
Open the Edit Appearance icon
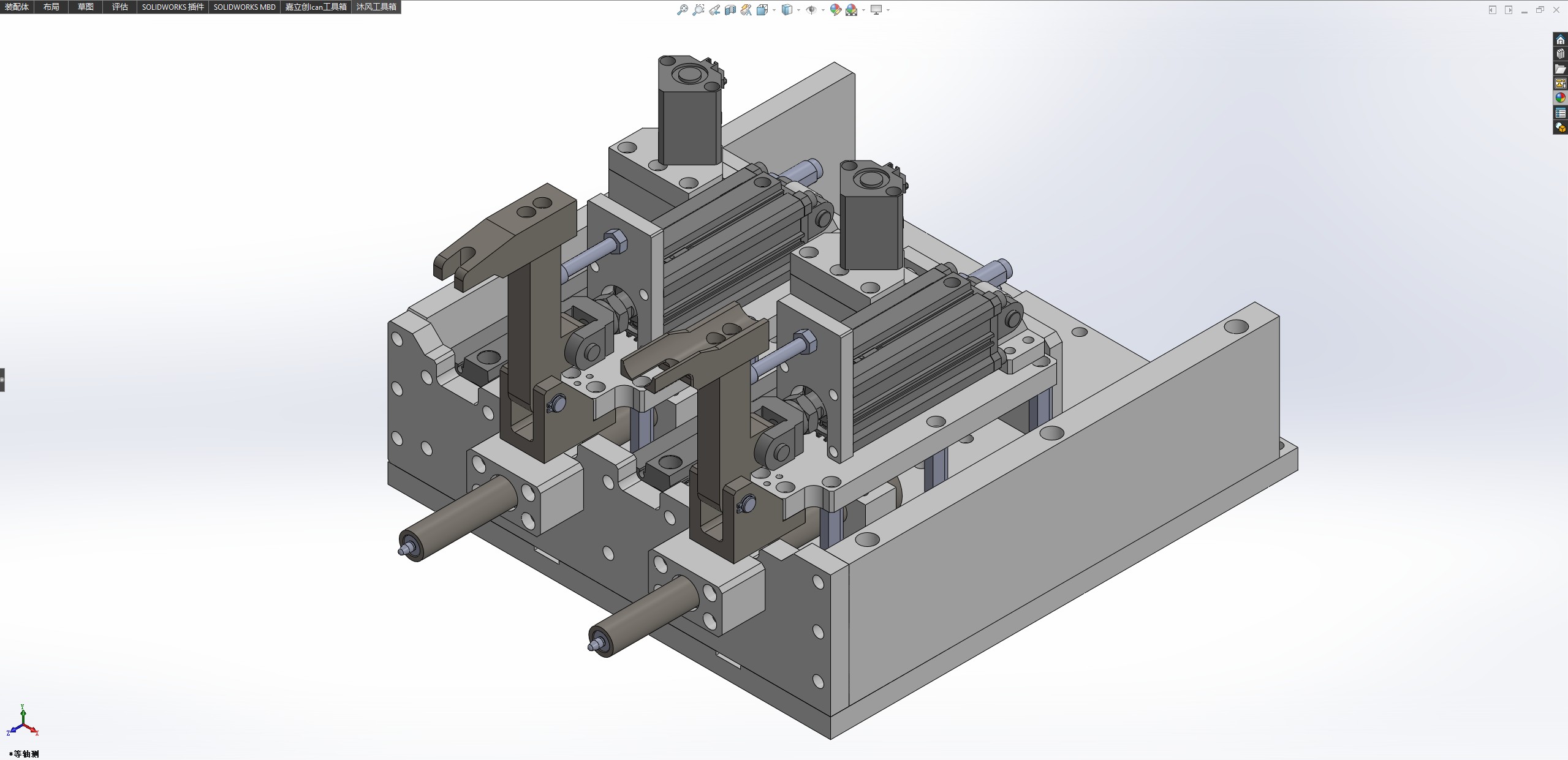835,10
